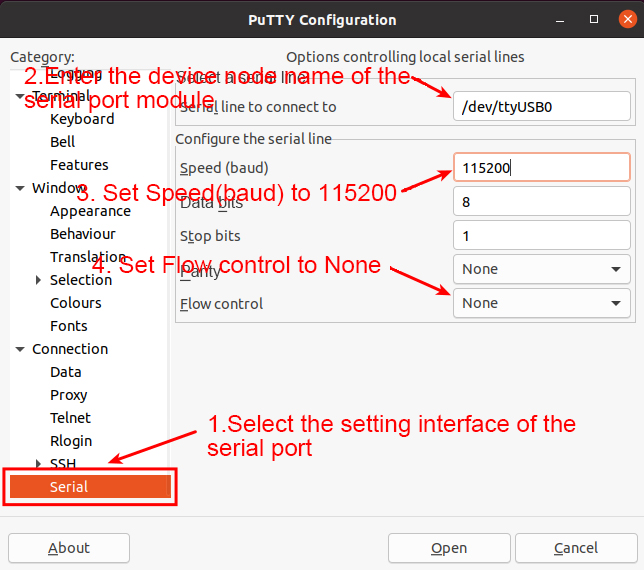Open the Behaviour category
Screen dimensions: 644x570
point(83,234)
